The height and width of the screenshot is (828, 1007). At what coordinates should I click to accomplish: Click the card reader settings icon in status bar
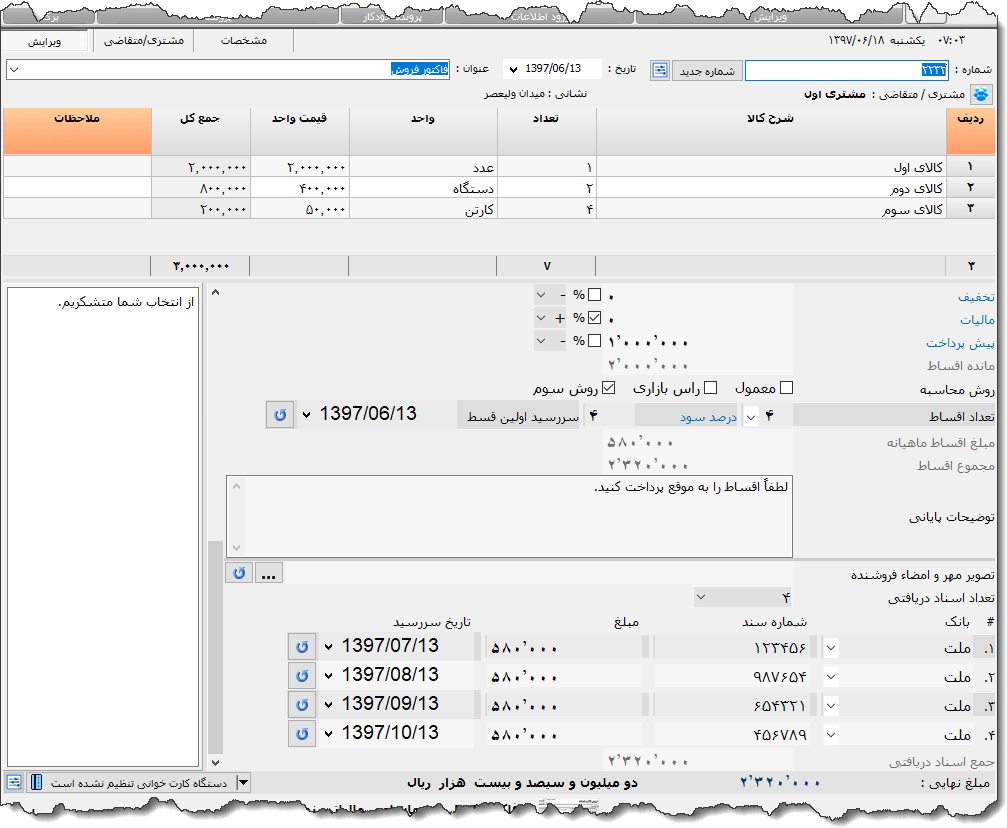tap(15, 782)
